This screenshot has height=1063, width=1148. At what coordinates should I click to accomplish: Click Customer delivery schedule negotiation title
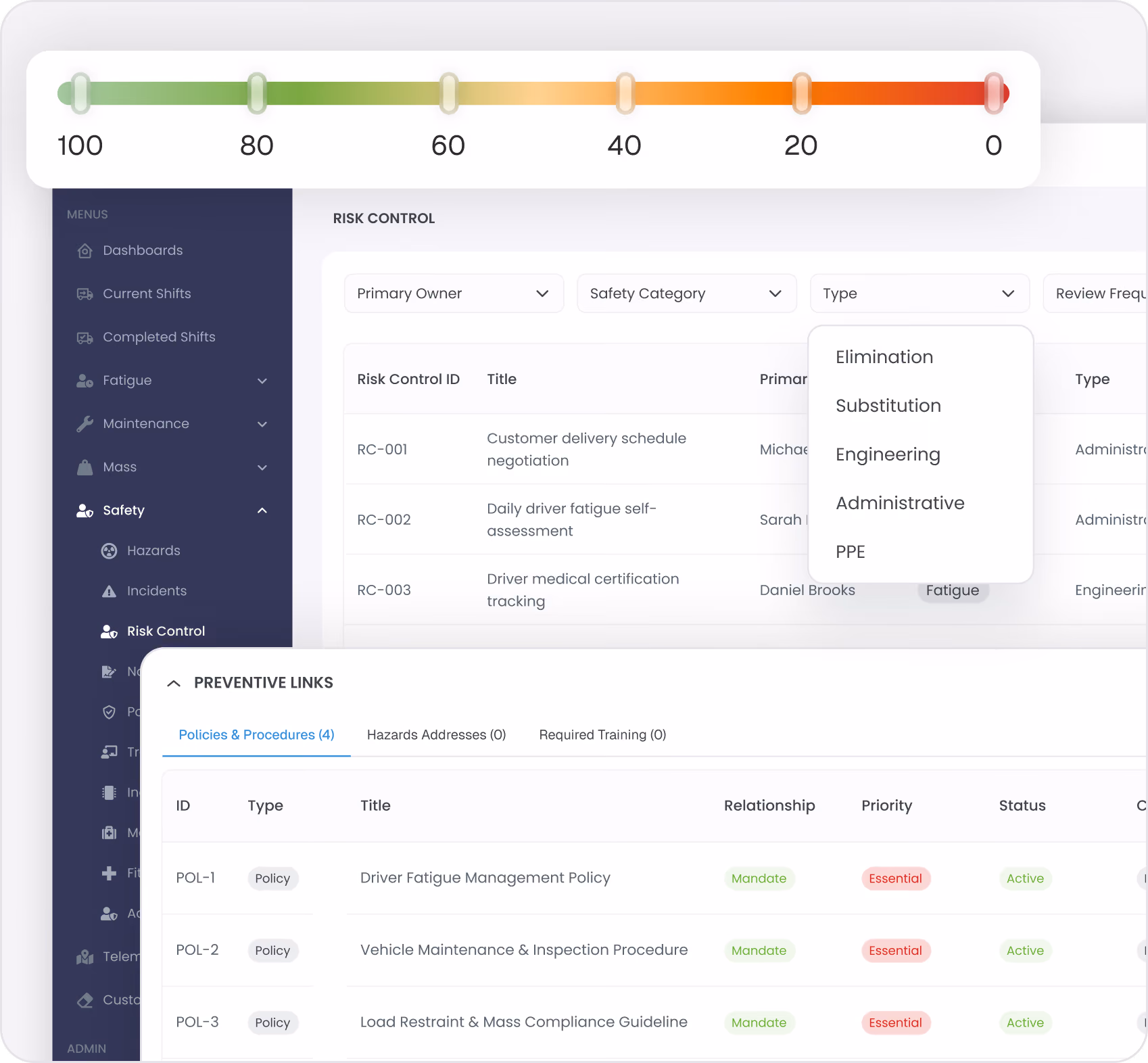[586, 450]
